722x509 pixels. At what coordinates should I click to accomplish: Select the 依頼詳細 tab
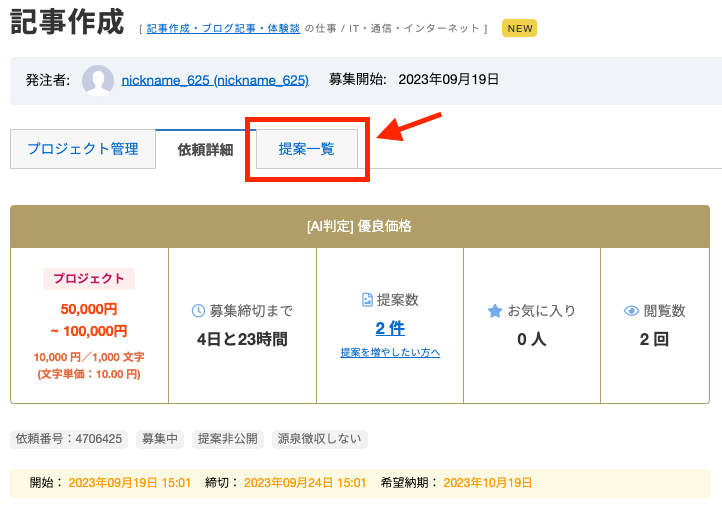pos(205,149)
